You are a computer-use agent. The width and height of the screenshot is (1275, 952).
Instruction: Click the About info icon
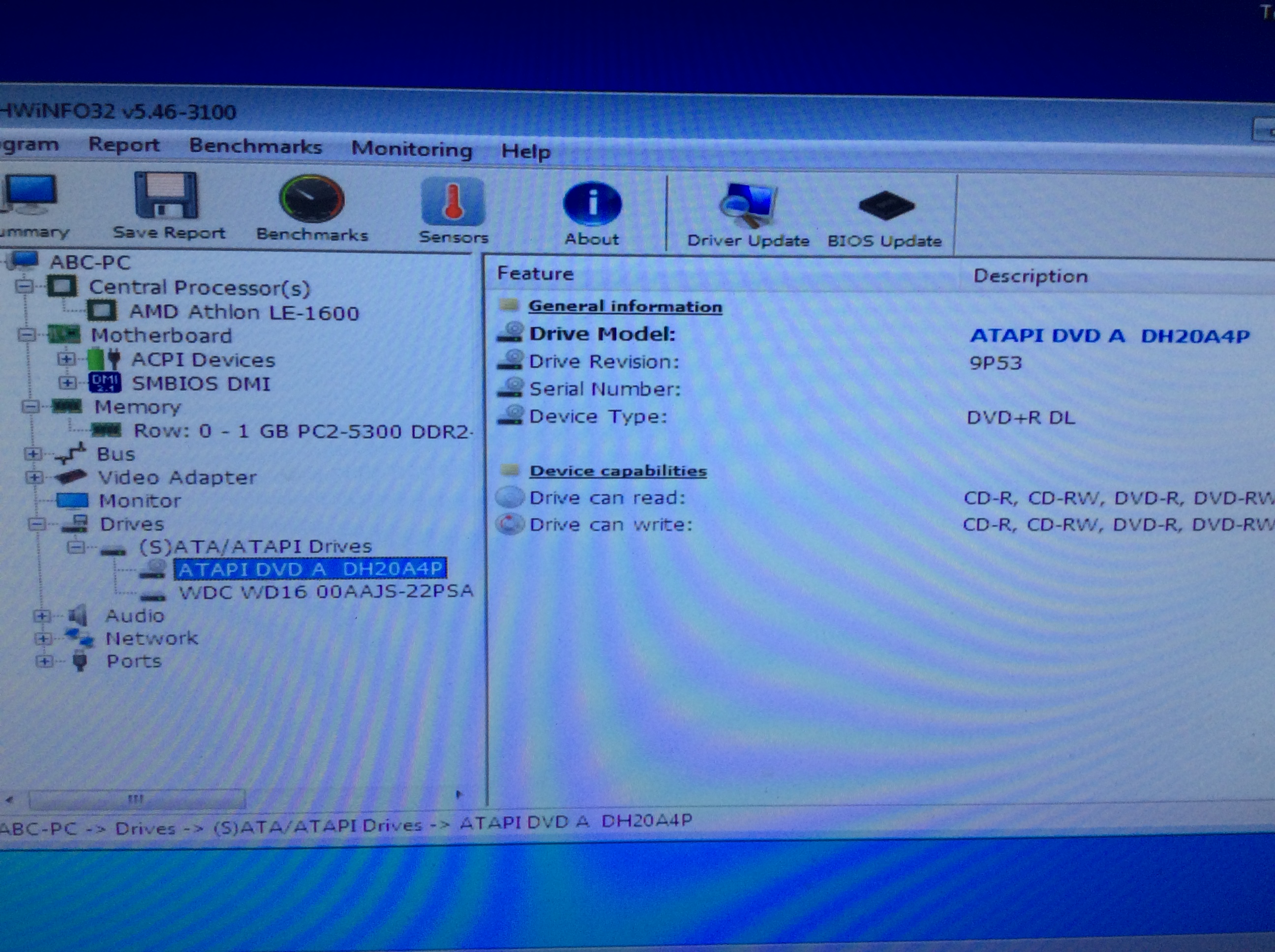[592, 204]
